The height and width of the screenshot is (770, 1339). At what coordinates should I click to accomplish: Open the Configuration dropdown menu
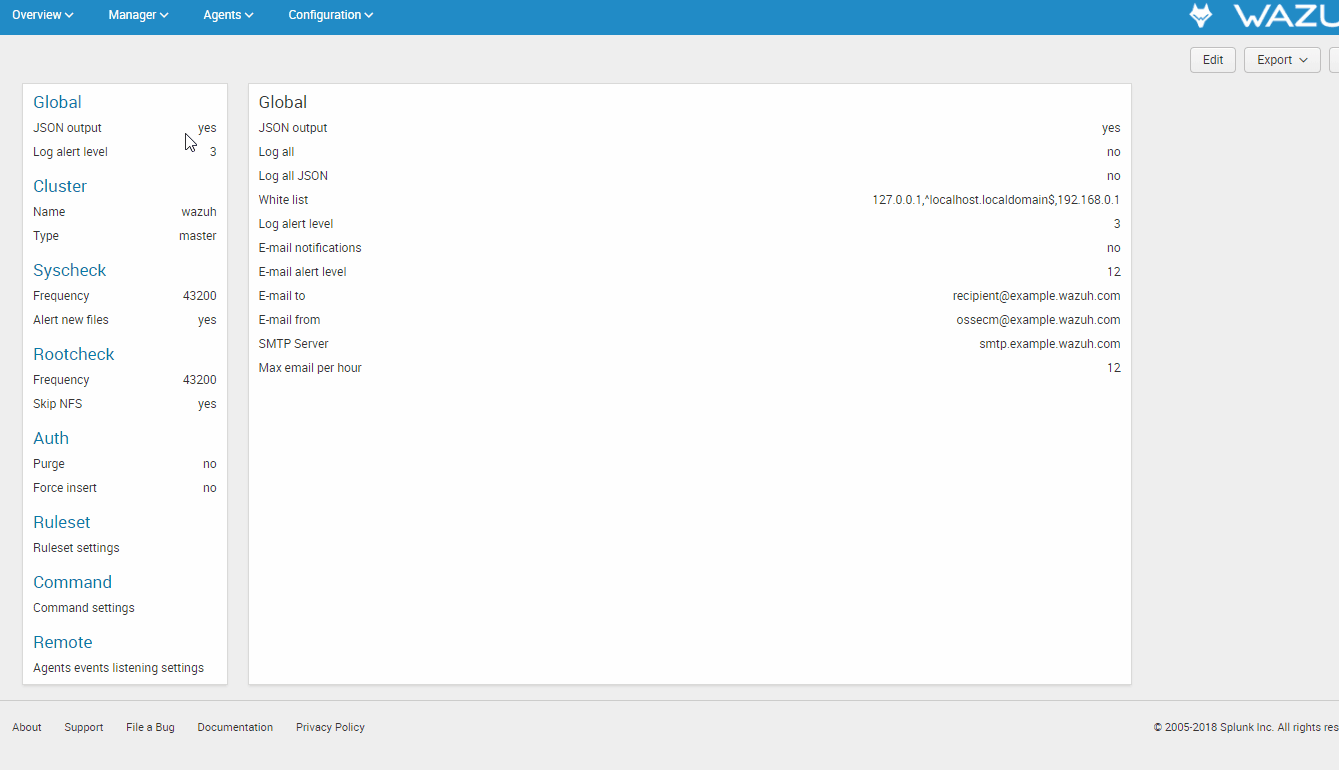[x=331, y=15]
